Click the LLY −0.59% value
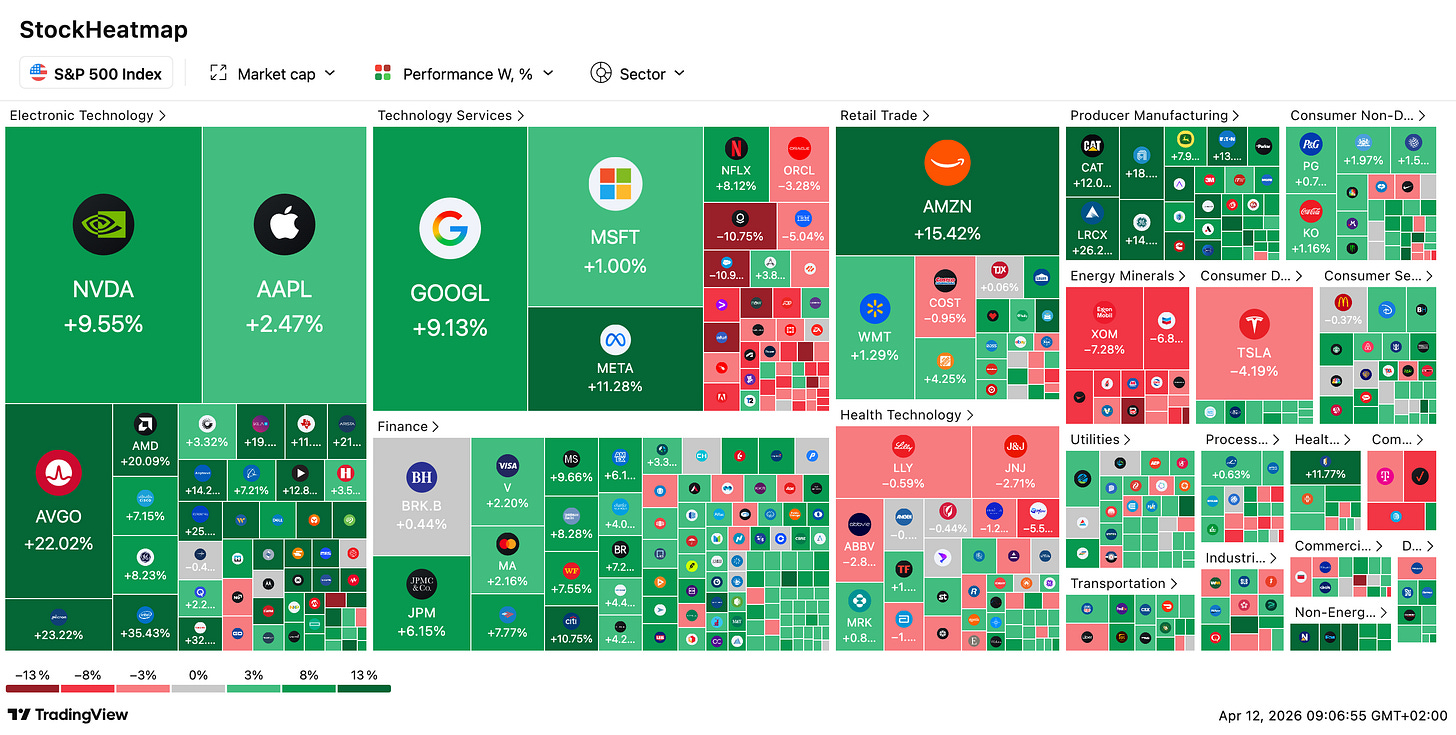 coord(902,484)
